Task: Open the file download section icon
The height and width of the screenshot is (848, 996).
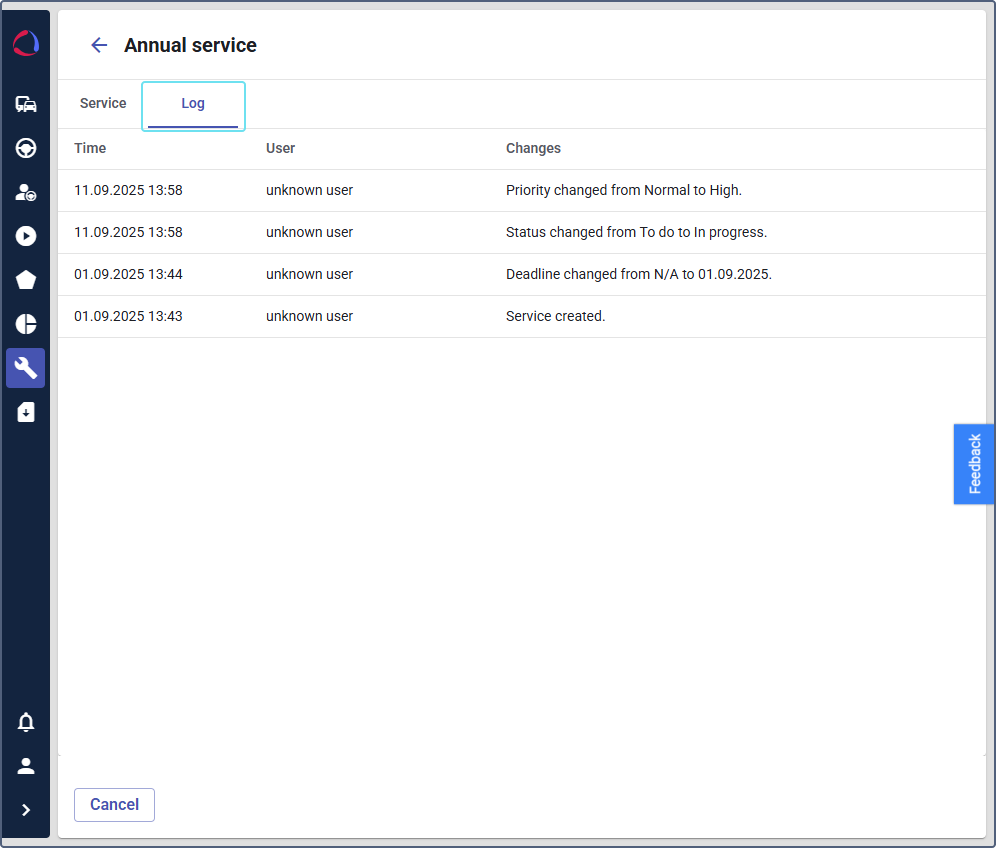Action: point(26,412)
